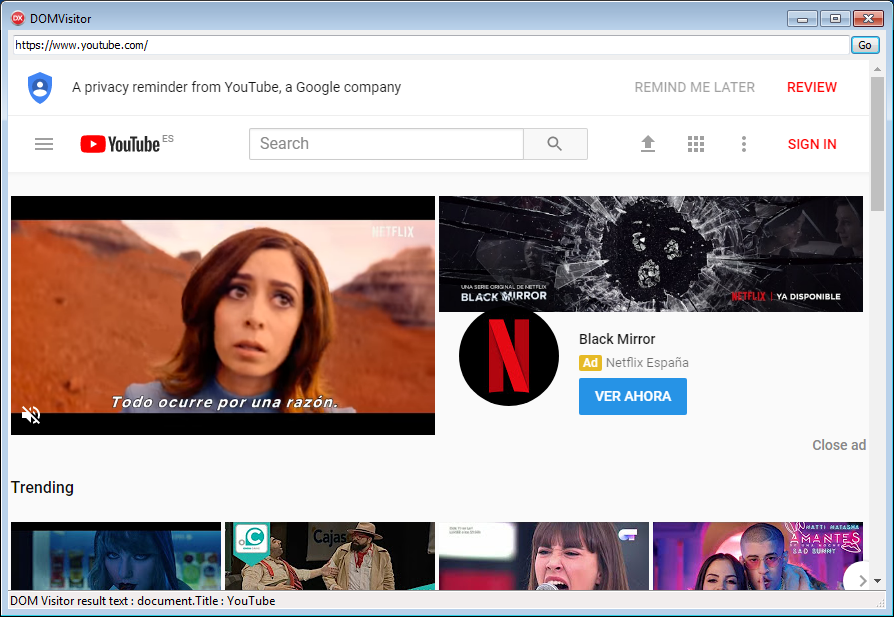Open the Black Mirror banner ad
The width and height of the screenshot is (894, 617).
click(651, 254)
